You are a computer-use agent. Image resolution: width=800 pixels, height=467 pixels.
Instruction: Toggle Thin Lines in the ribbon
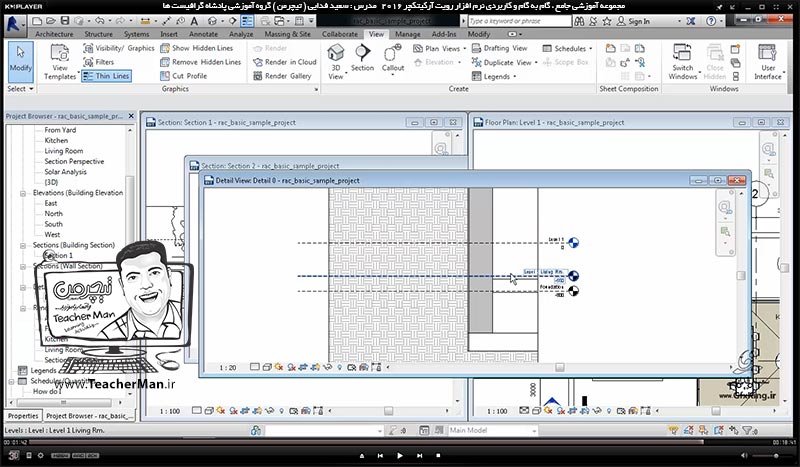pos(106,76)
